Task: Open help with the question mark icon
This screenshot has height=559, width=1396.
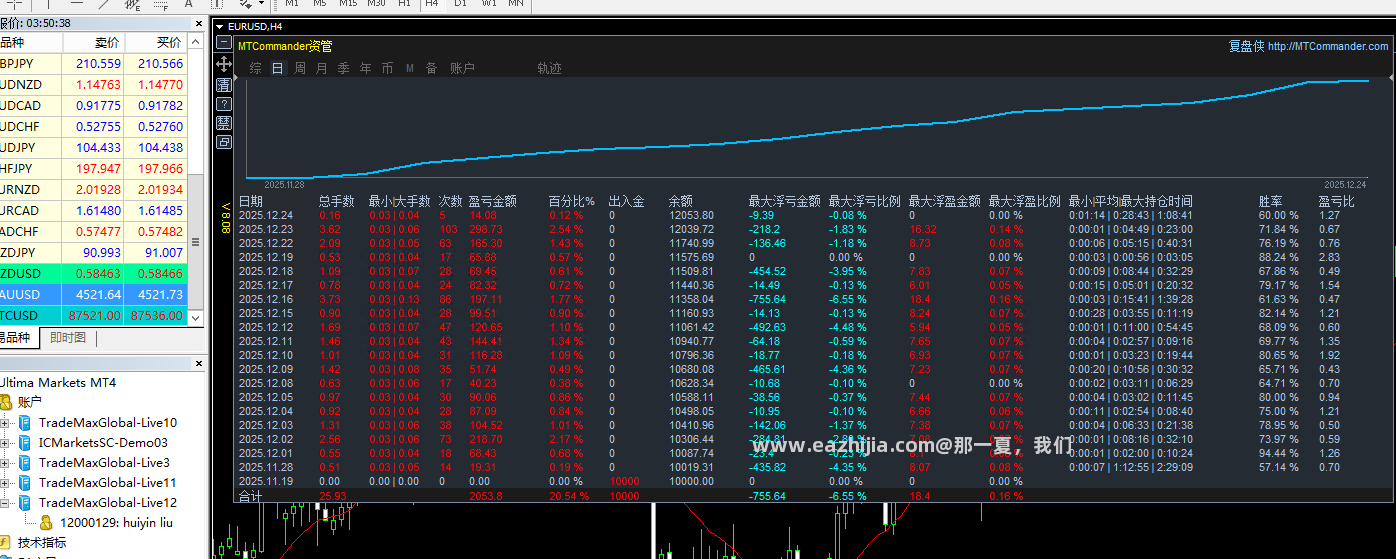Action: click(x=224, y=104)
